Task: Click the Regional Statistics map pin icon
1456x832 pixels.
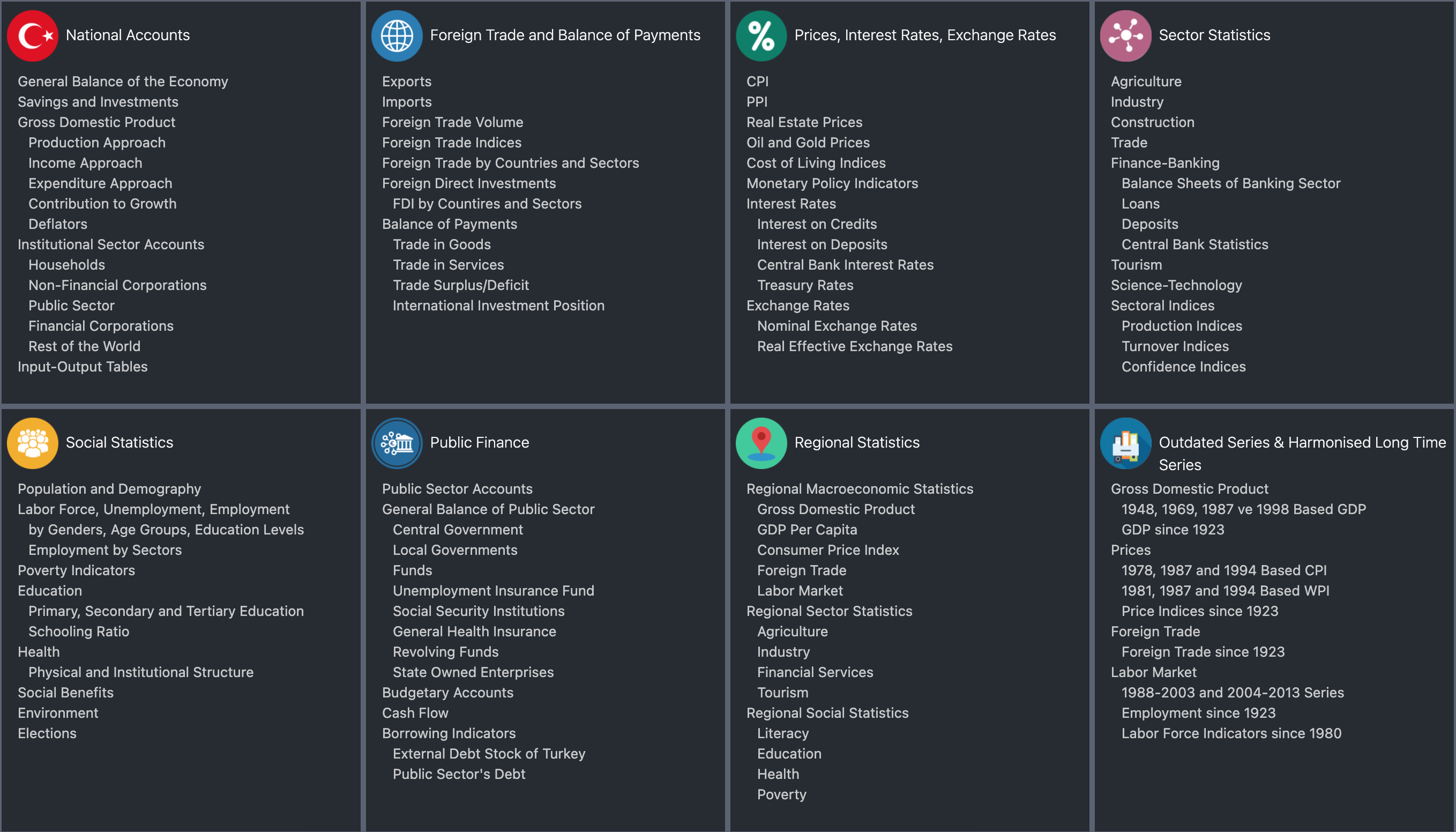Action: 761,443
